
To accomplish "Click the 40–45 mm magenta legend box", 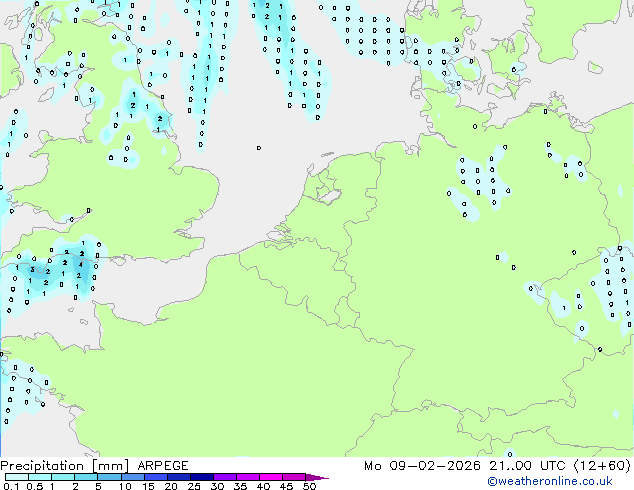I will pos(271,477).
